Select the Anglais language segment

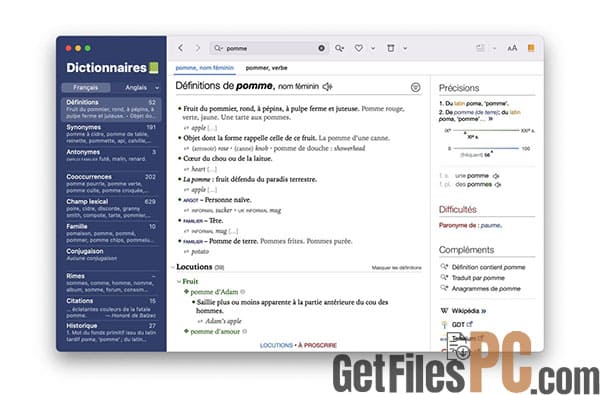pos(136,88)
